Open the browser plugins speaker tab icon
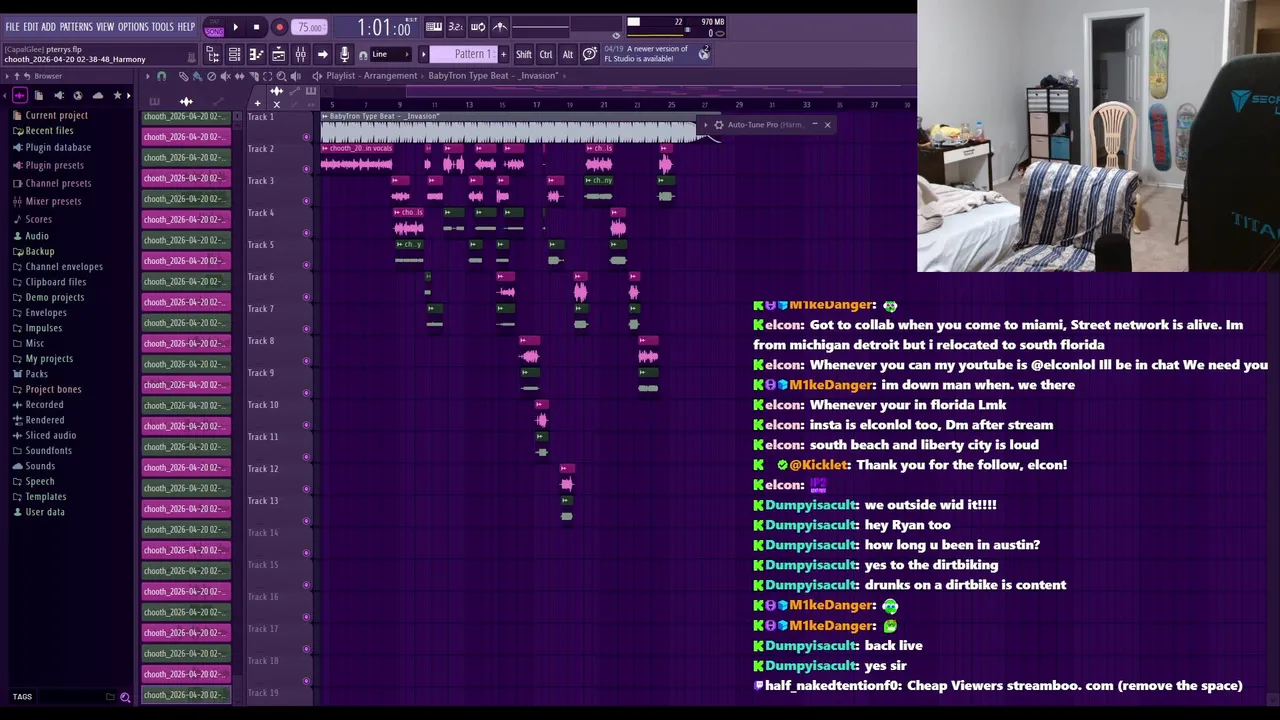Image resolution: width=1280 pixels, height=720 pixels. point(58,95)
